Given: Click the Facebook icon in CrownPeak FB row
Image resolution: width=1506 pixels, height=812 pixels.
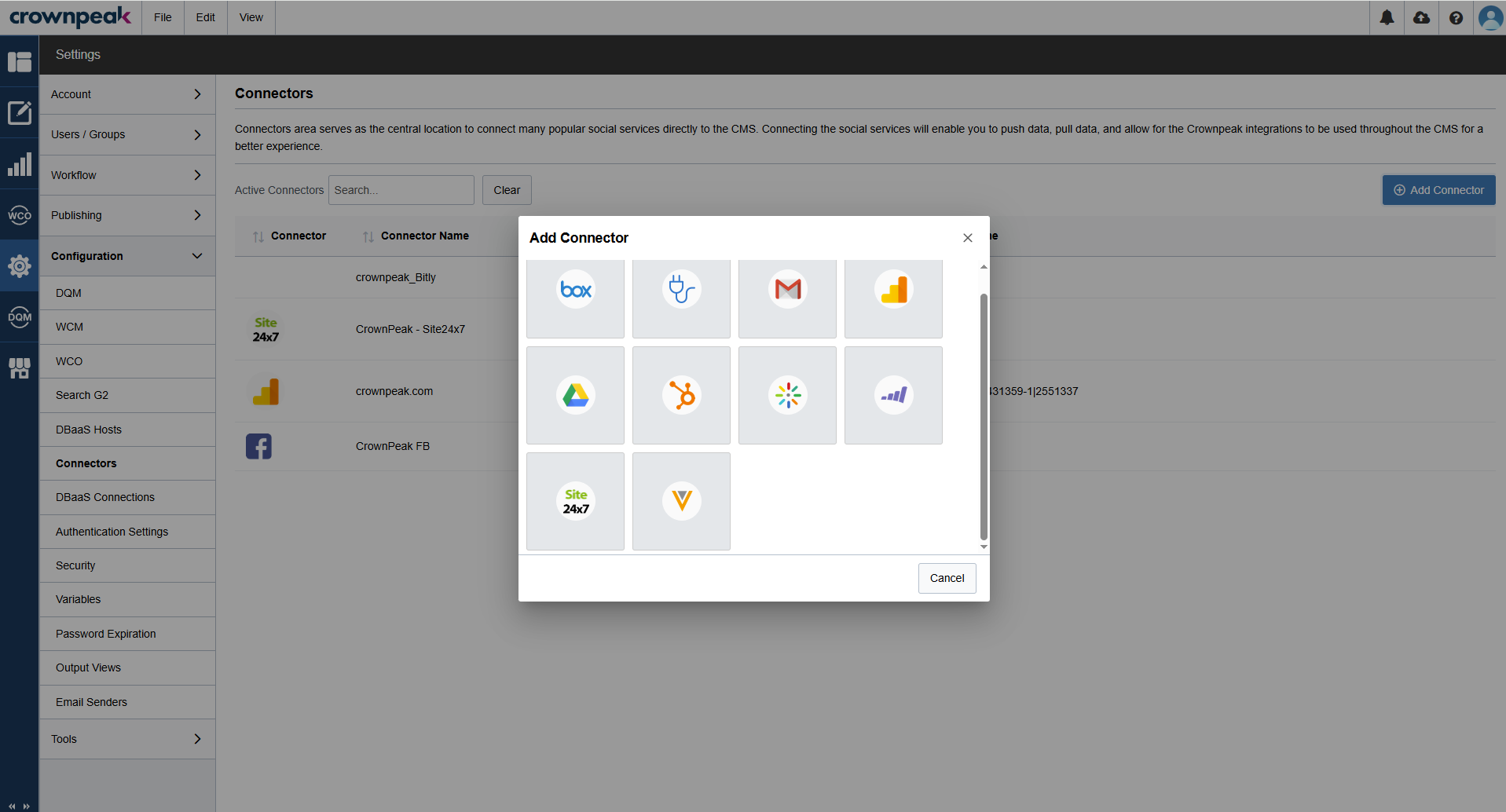Looking at the screenshot, I should (258, 446).
